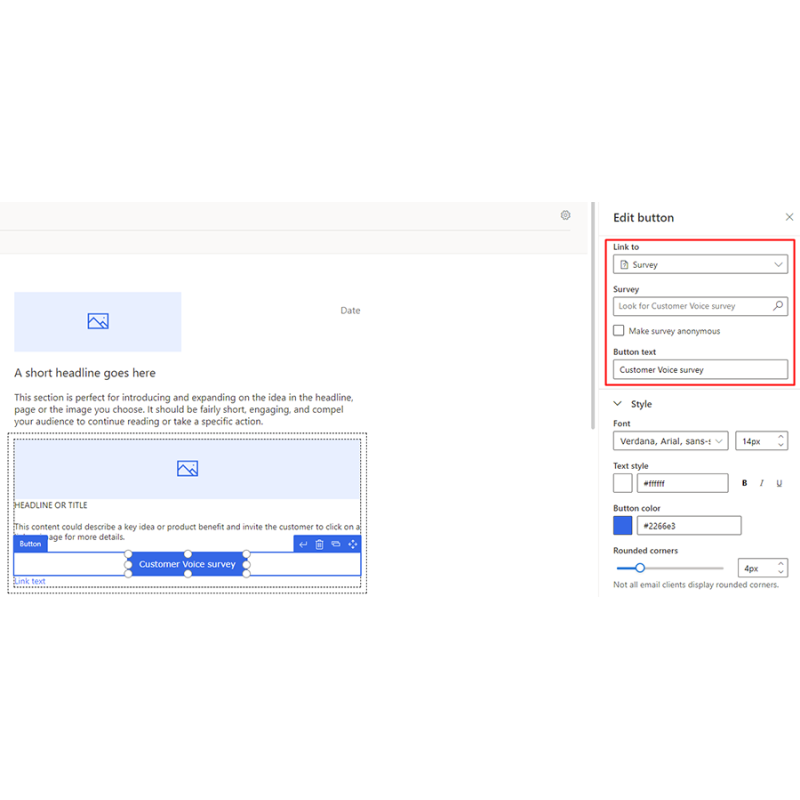Click the Customer Voice survey button on canvas
This screenshot has height=800, width=800.
[x=187, y=564]
